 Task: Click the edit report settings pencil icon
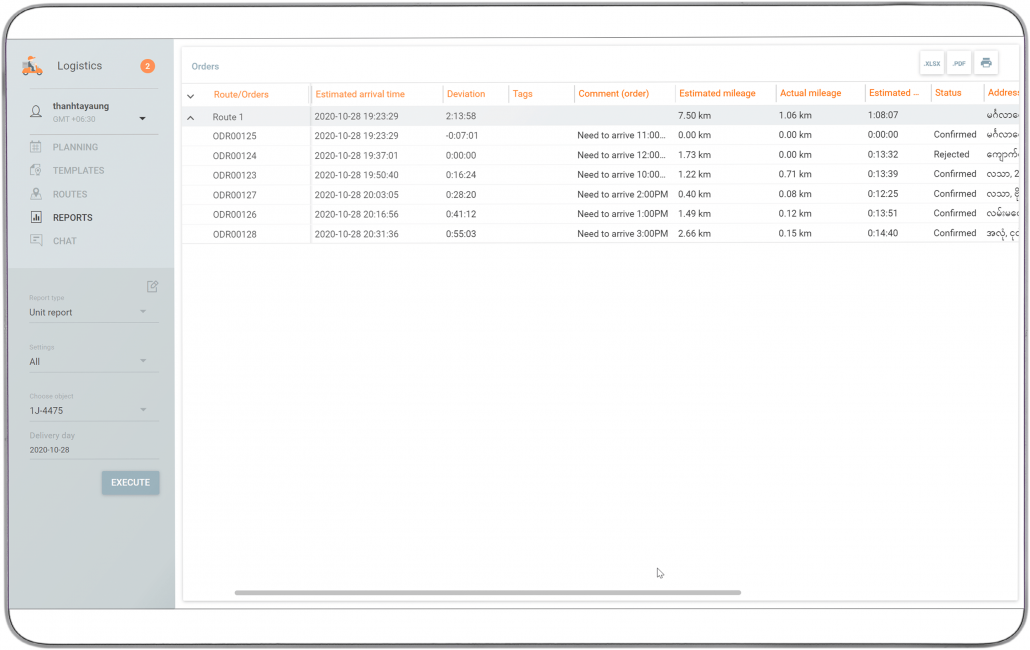click(152, 286)
